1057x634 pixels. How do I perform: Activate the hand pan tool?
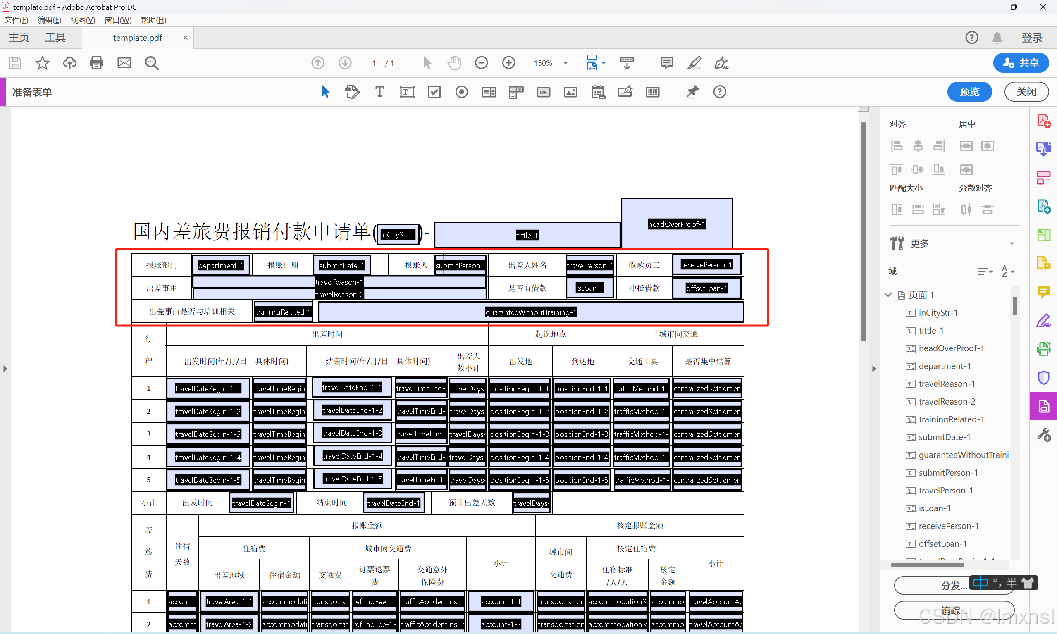454,63
